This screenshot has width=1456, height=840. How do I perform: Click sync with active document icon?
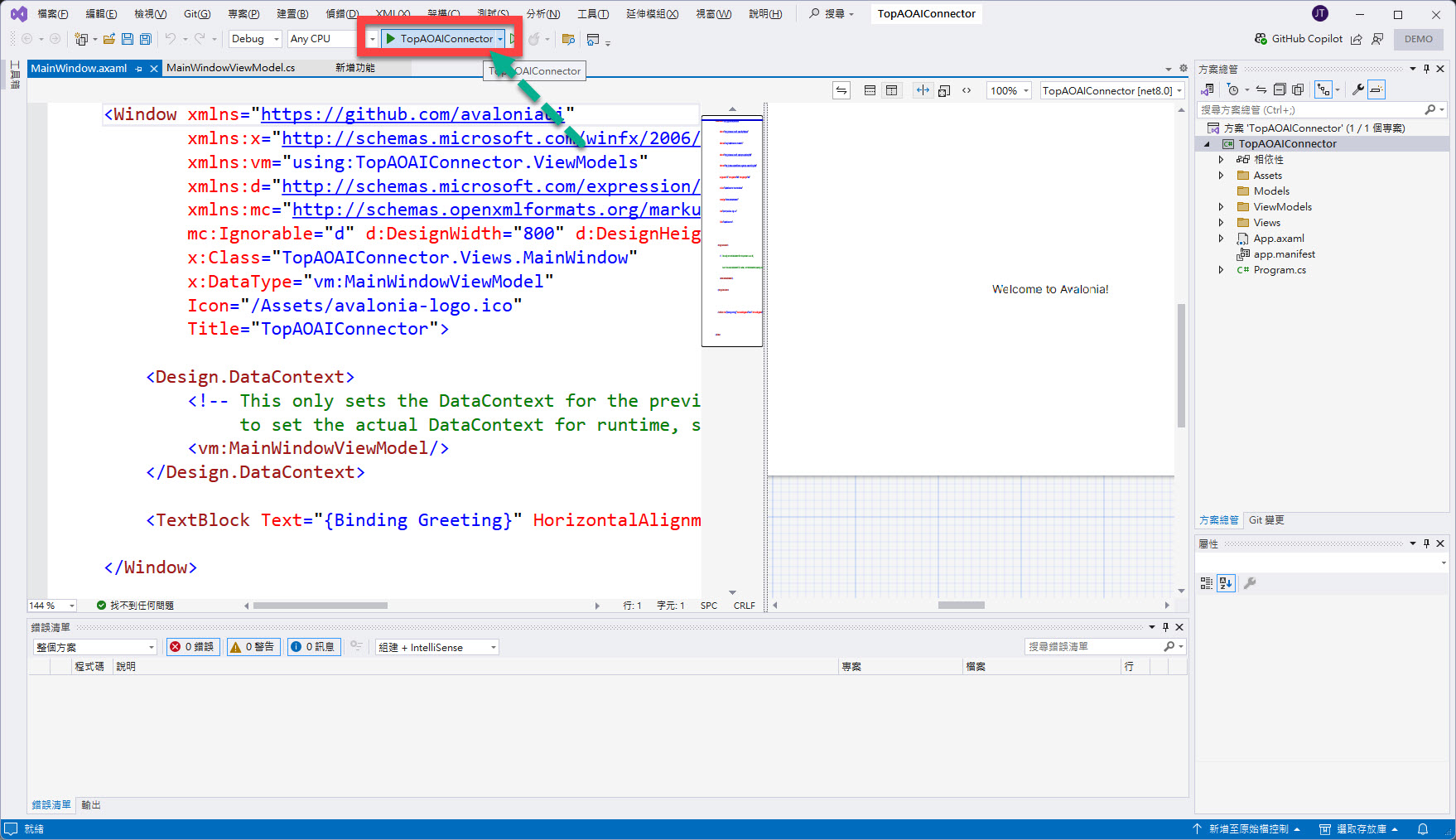point(1261,89)
